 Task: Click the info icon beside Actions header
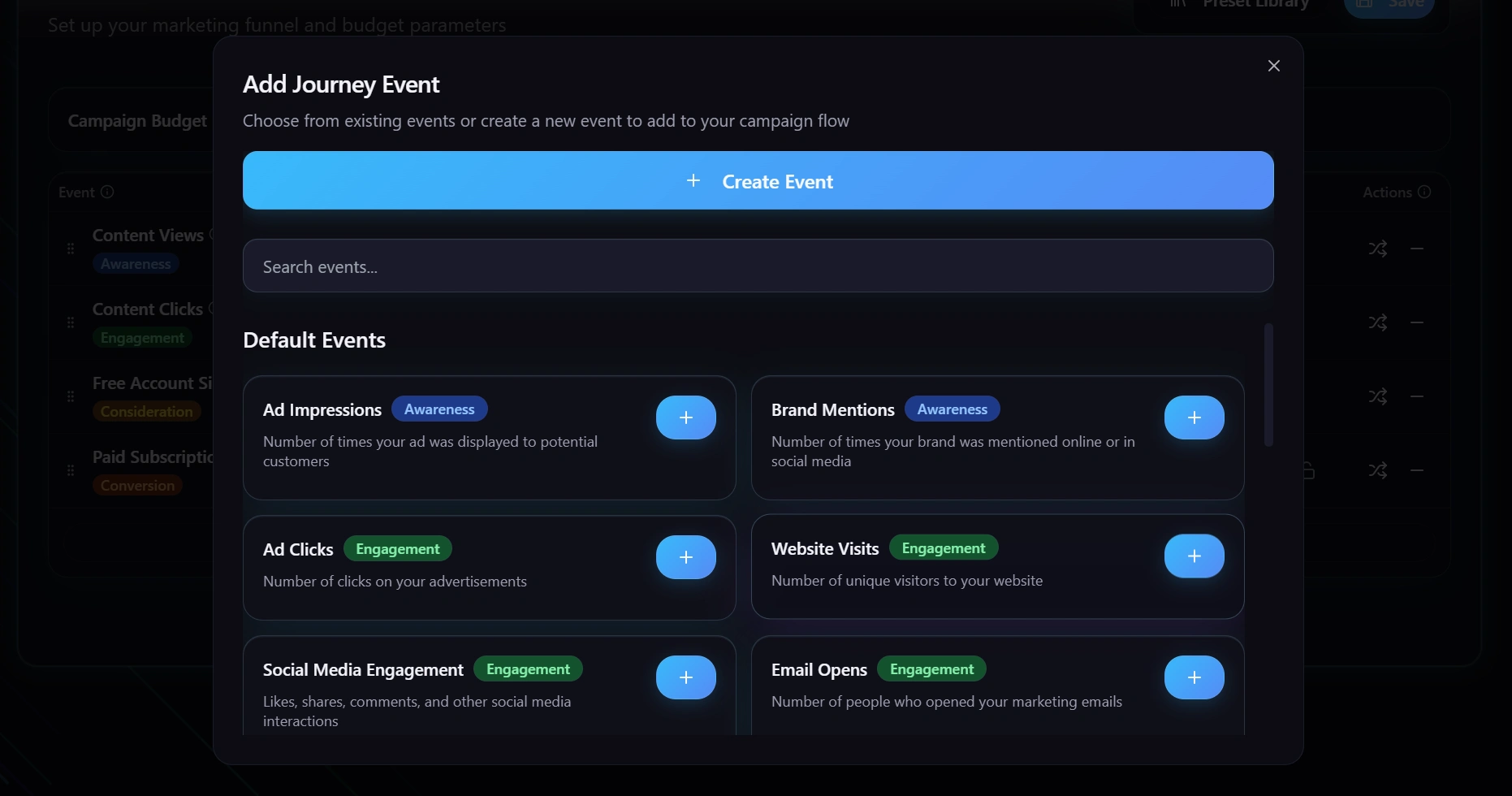1424,193
